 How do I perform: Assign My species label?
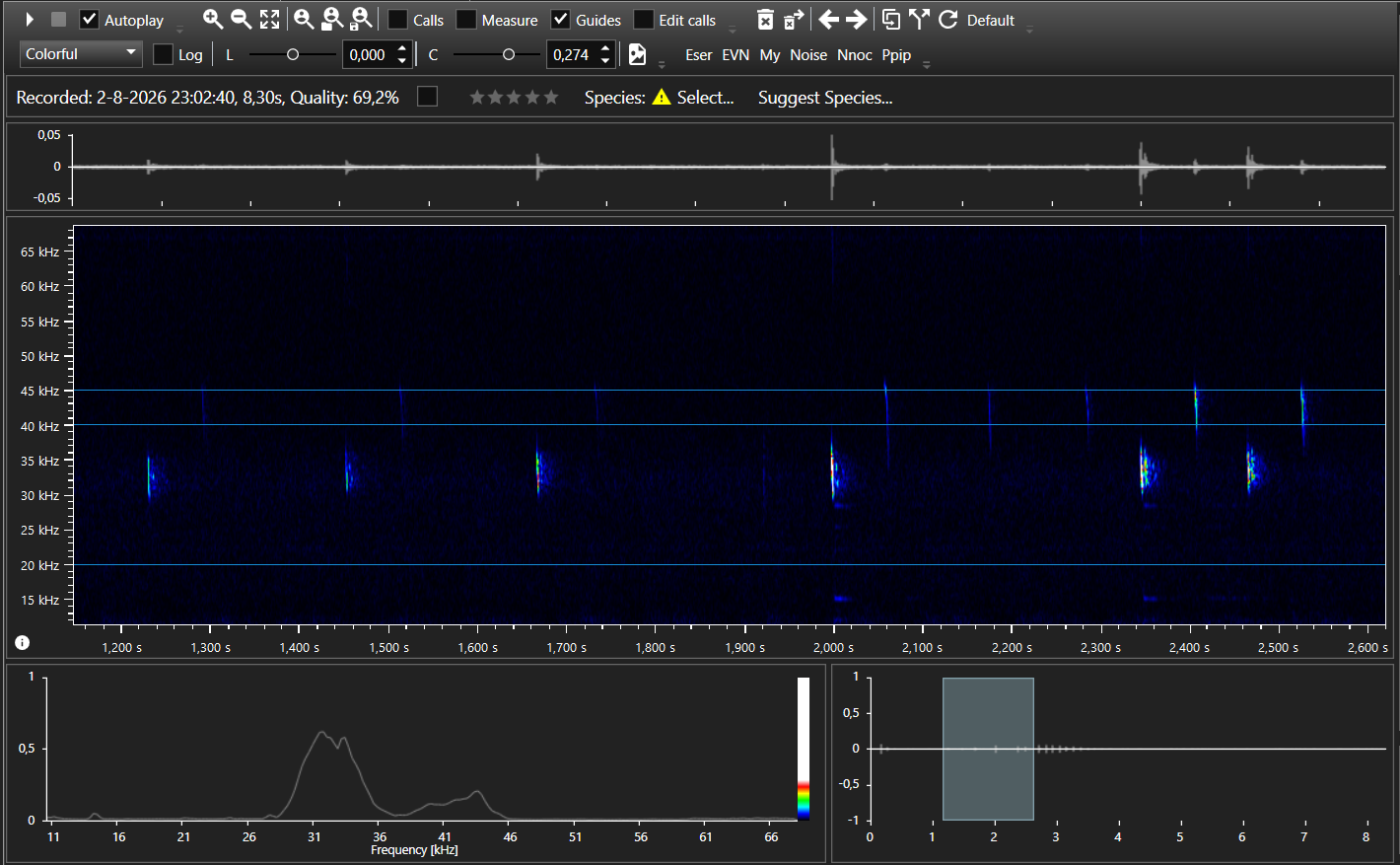coord(770,55)
